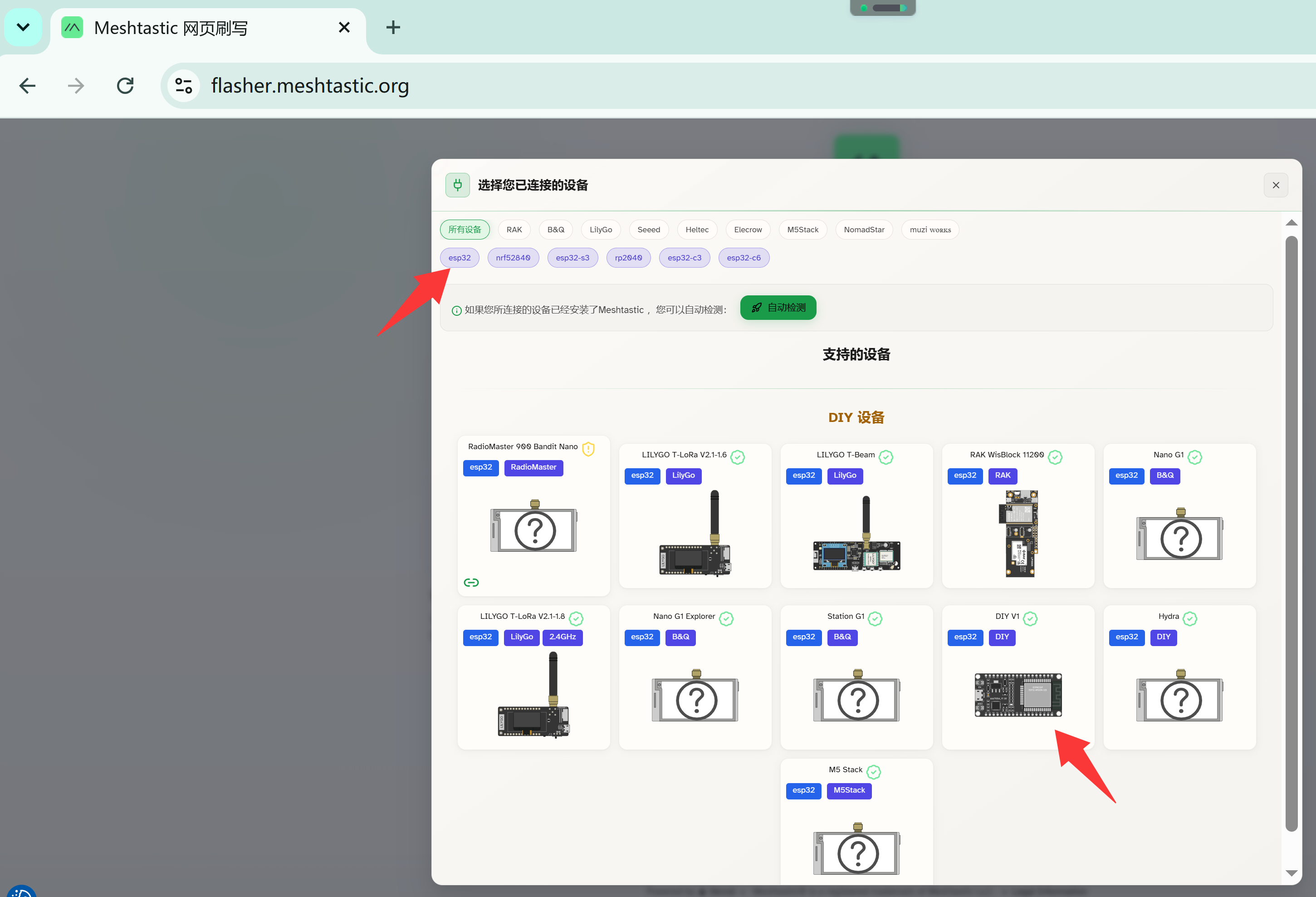Choose the LILYGO T-LoRa V2.1-1.6 device

(695, 515)
